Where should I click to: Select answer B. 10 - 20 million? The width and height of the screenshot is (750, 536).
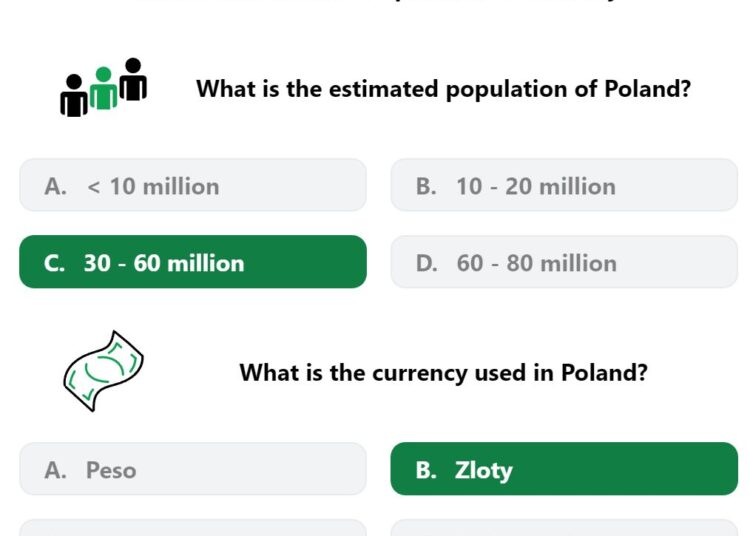coord(564,186)
